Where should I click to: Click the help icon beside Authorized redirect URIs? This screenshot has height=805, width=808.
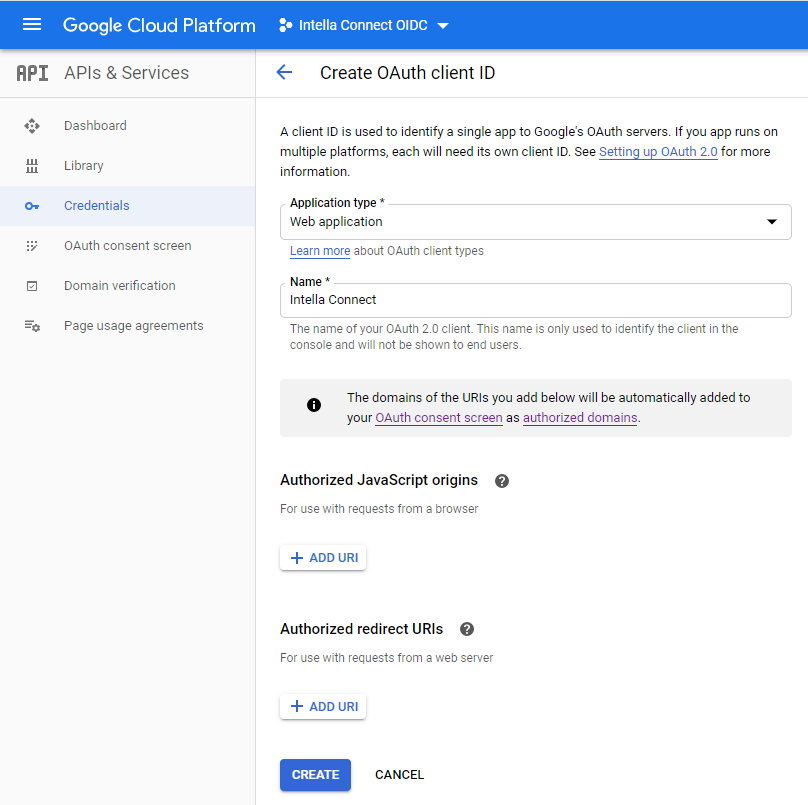467,629
